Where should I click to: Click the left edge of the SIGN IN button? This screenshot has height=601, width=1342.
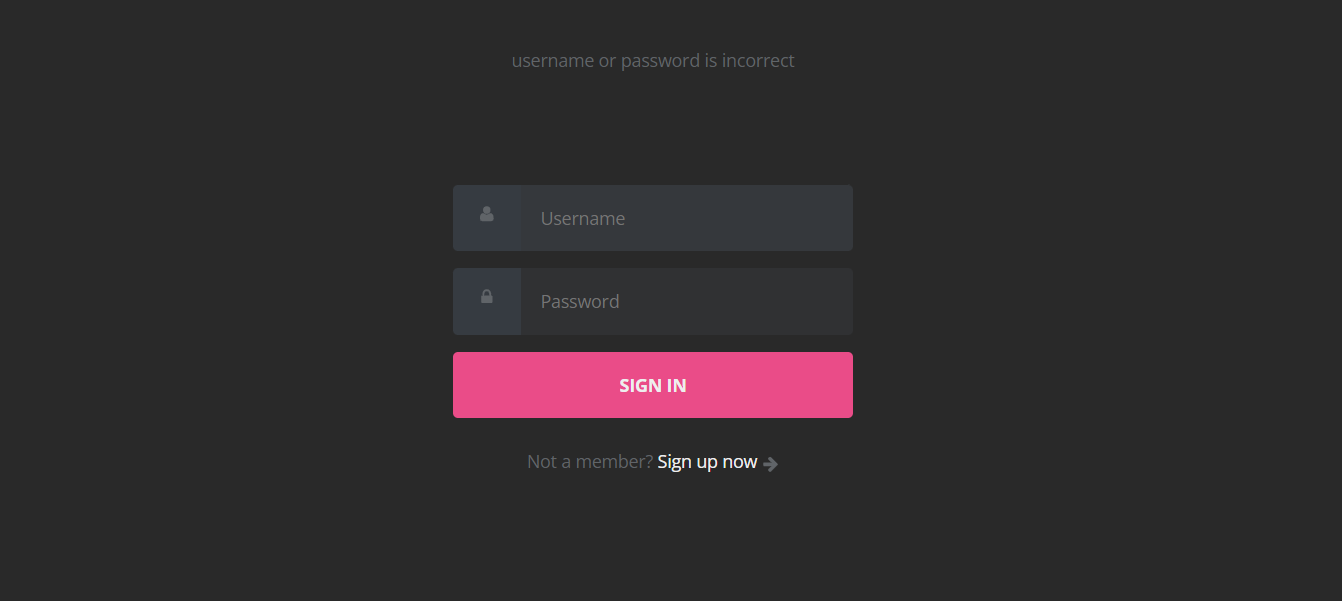point(464,385)
